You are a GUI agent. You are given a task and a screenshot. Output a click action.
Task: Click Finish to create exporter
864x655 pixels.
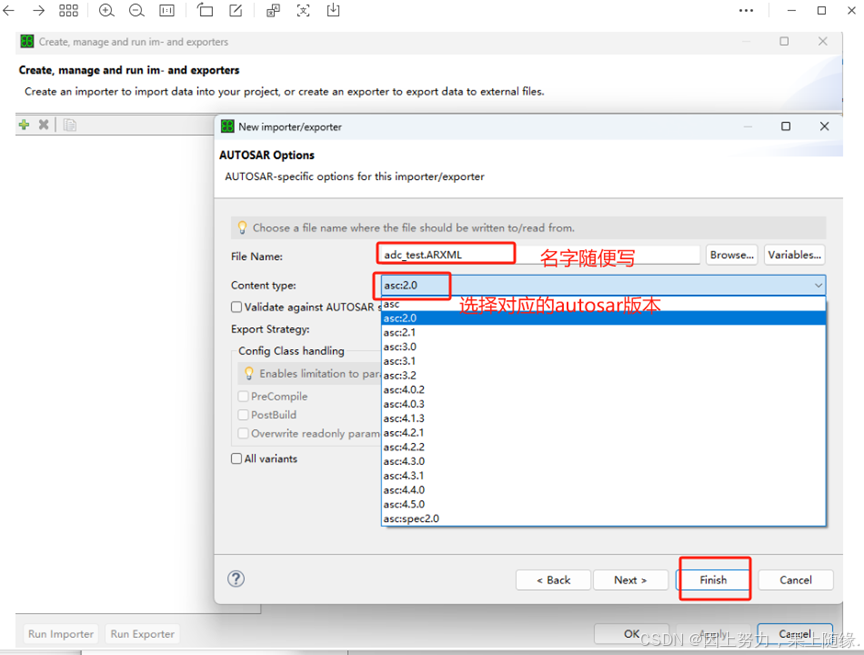point(713,580)
